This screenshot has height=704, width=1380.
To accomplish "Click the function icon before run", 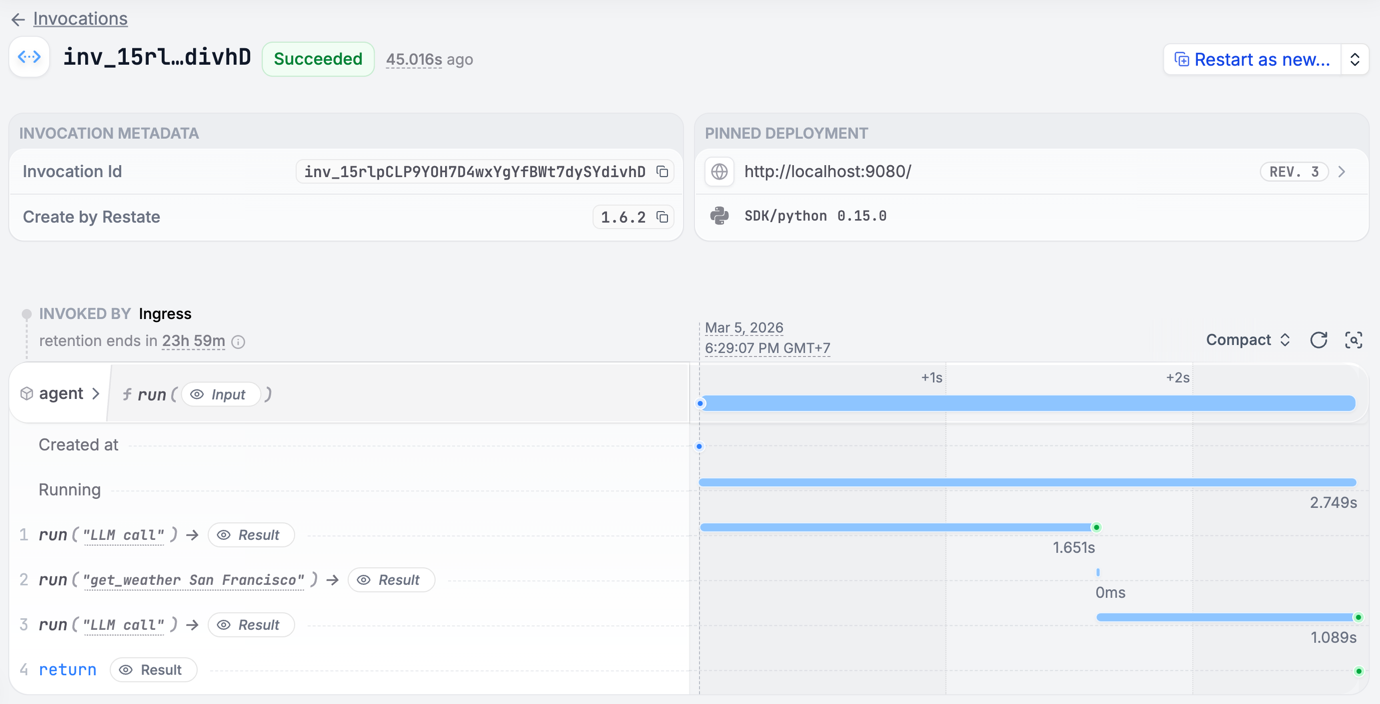I will [127, 395].
